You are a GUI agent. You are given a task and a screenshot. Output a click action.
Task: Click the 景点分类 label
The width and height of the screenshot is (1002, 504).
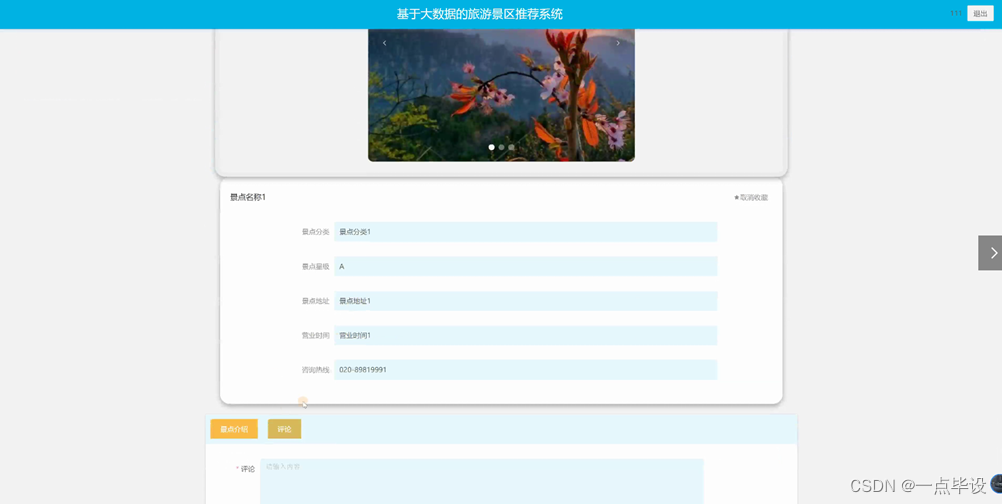(316, 232)
